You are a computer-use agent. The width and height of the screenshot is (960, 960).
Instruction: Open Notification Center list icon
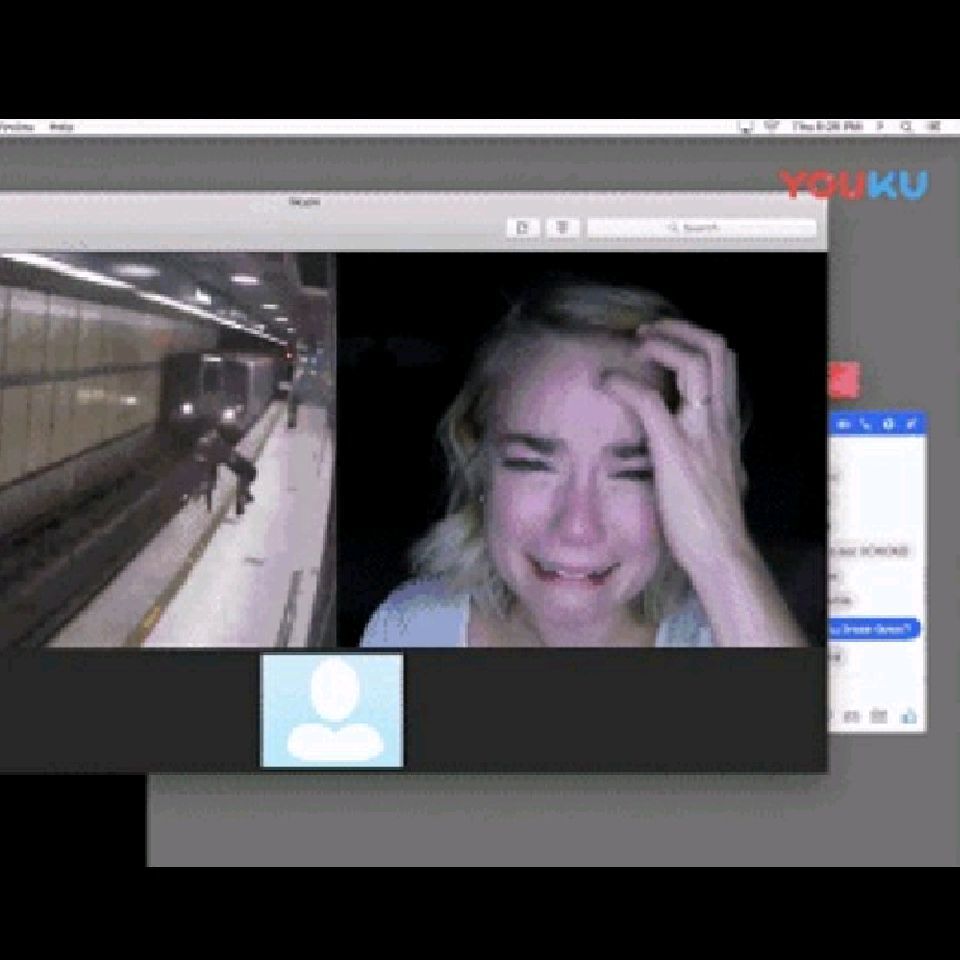coord(933,126)
